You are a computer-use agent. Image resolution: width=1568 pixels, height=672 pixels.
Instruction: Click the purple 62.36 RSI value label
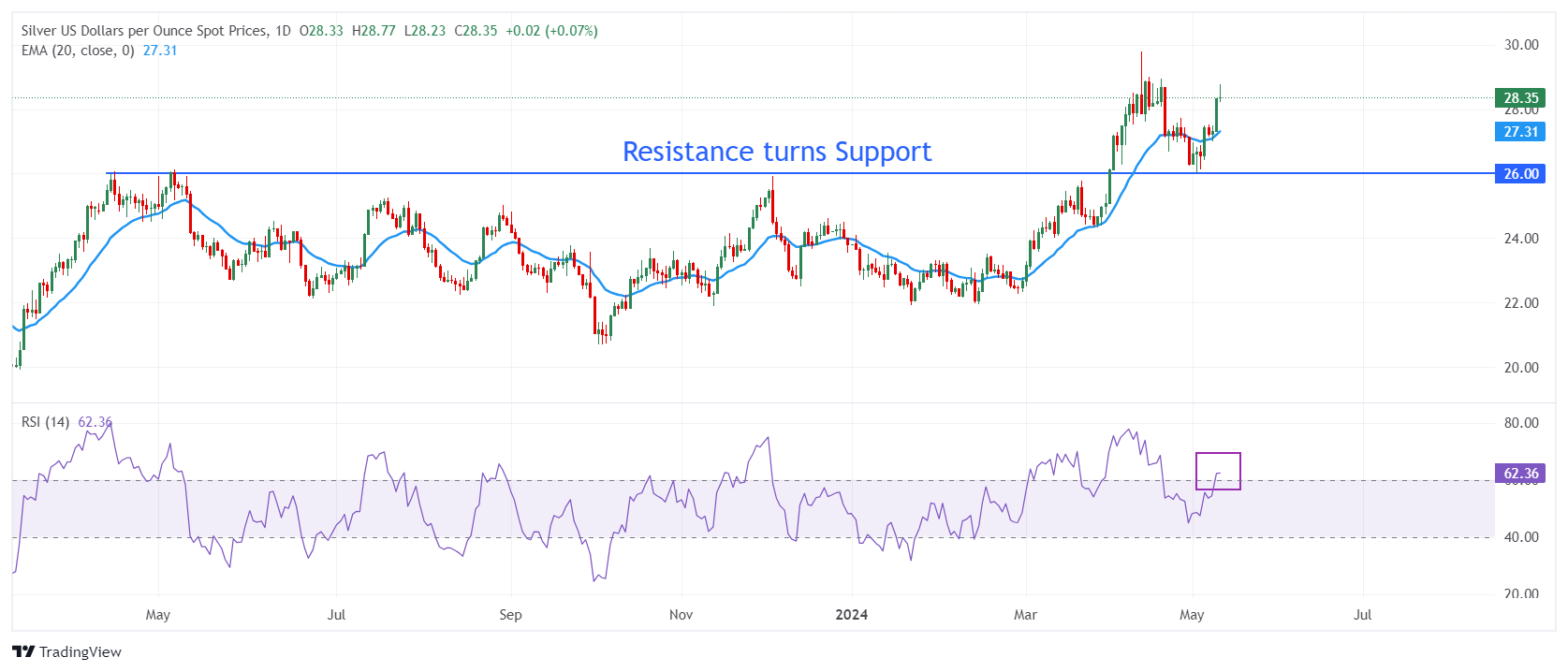click(1520, 474)
